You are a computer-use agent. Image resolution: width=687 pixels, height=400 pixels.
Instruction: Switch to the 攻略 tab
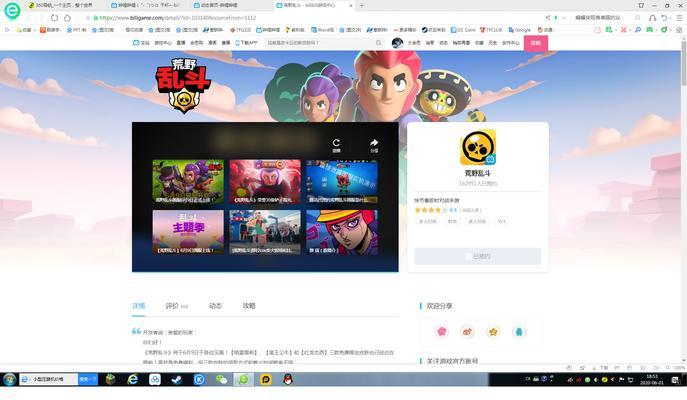tap(249, 306)
